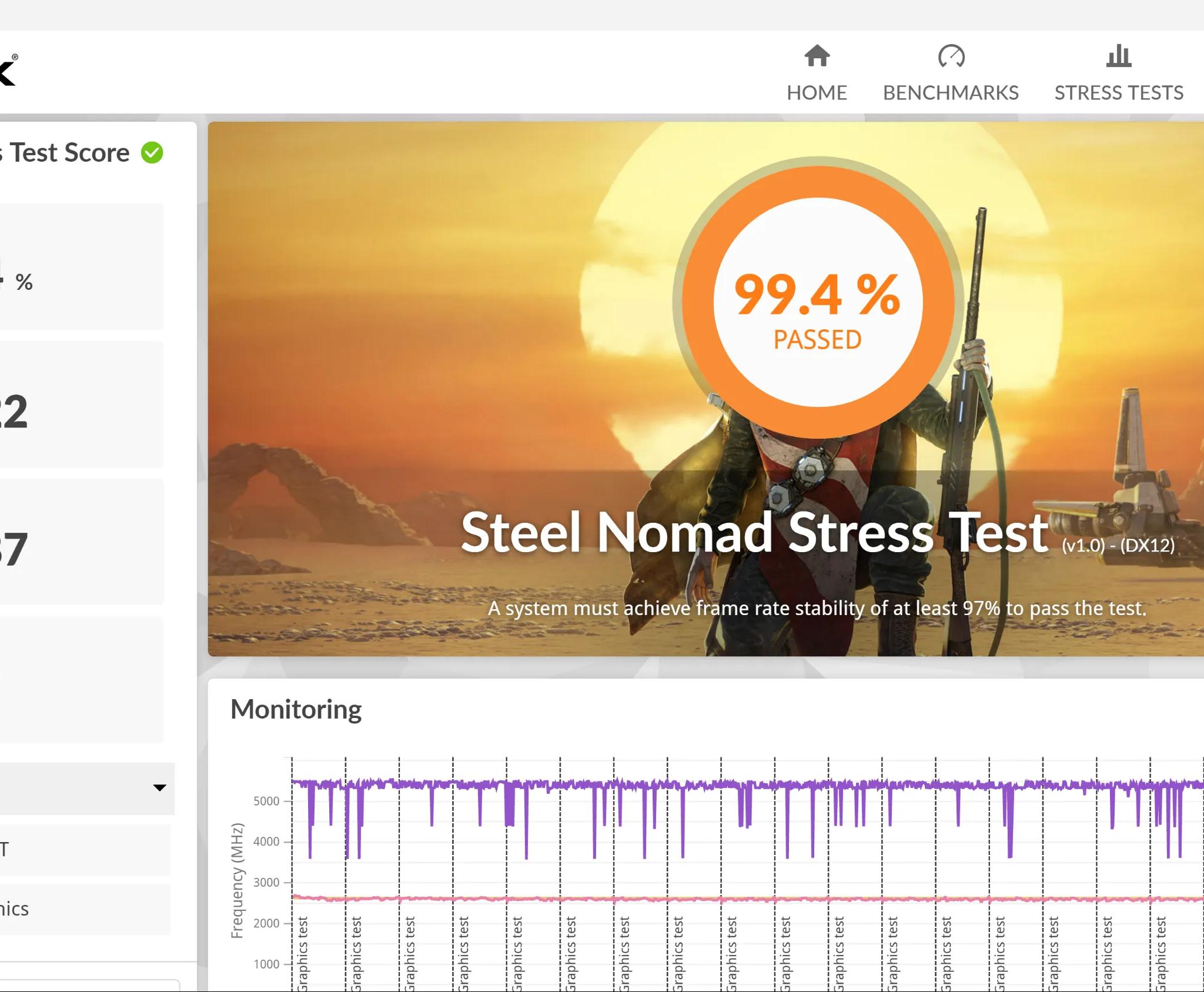Click the PASSED status label
The width and height of the screenshot is (1204, 992).
817,340
